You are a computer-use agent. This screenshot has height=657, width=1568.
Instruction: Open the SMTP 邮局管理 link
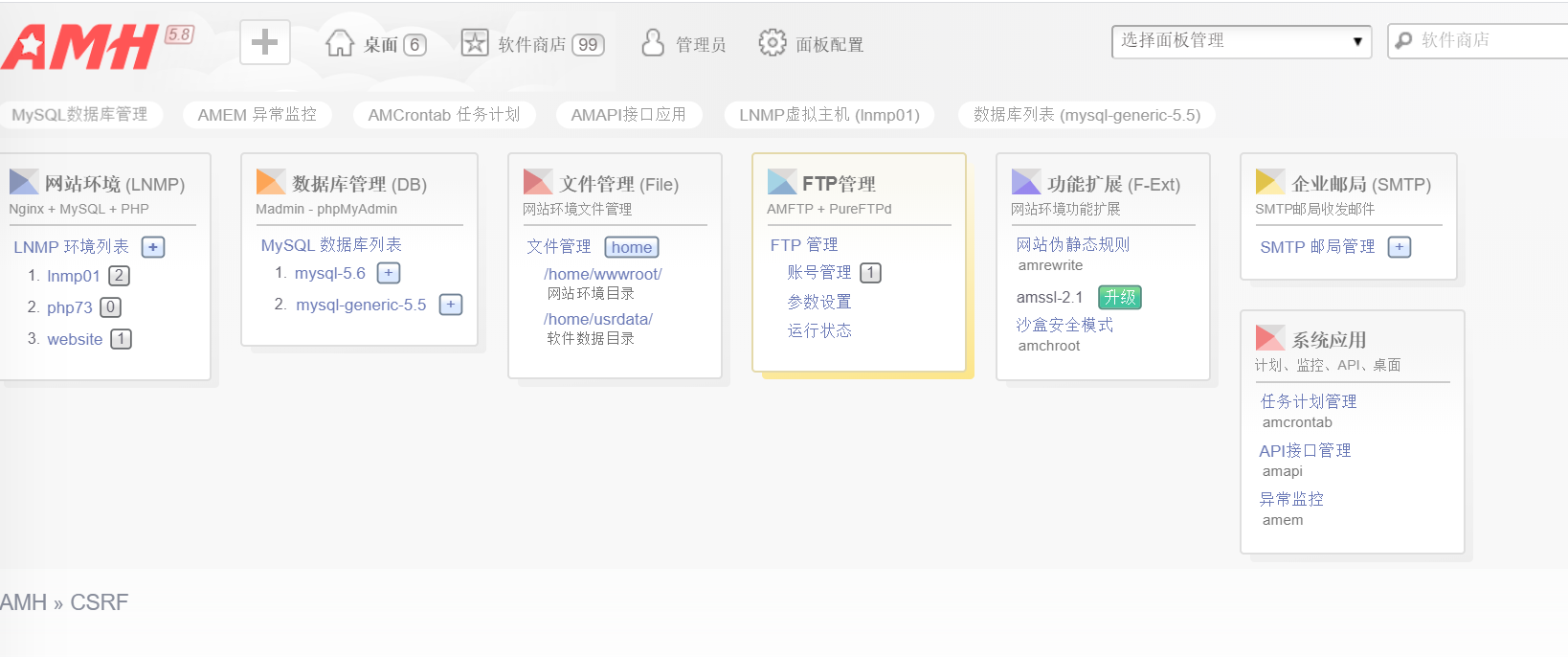pos(1317,247)
